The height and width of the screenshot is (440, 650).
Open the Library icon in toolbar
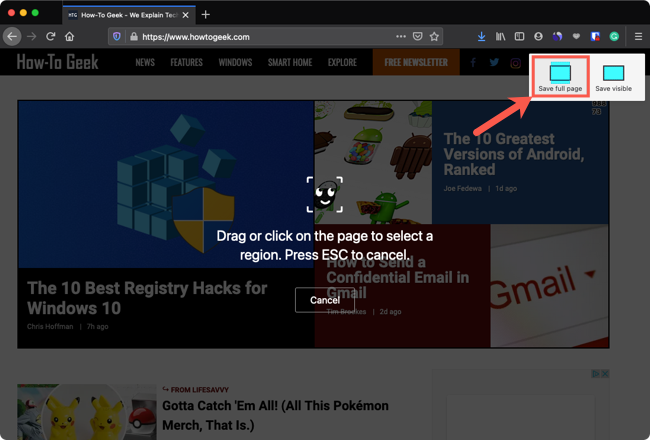click(x=500, y=37)
